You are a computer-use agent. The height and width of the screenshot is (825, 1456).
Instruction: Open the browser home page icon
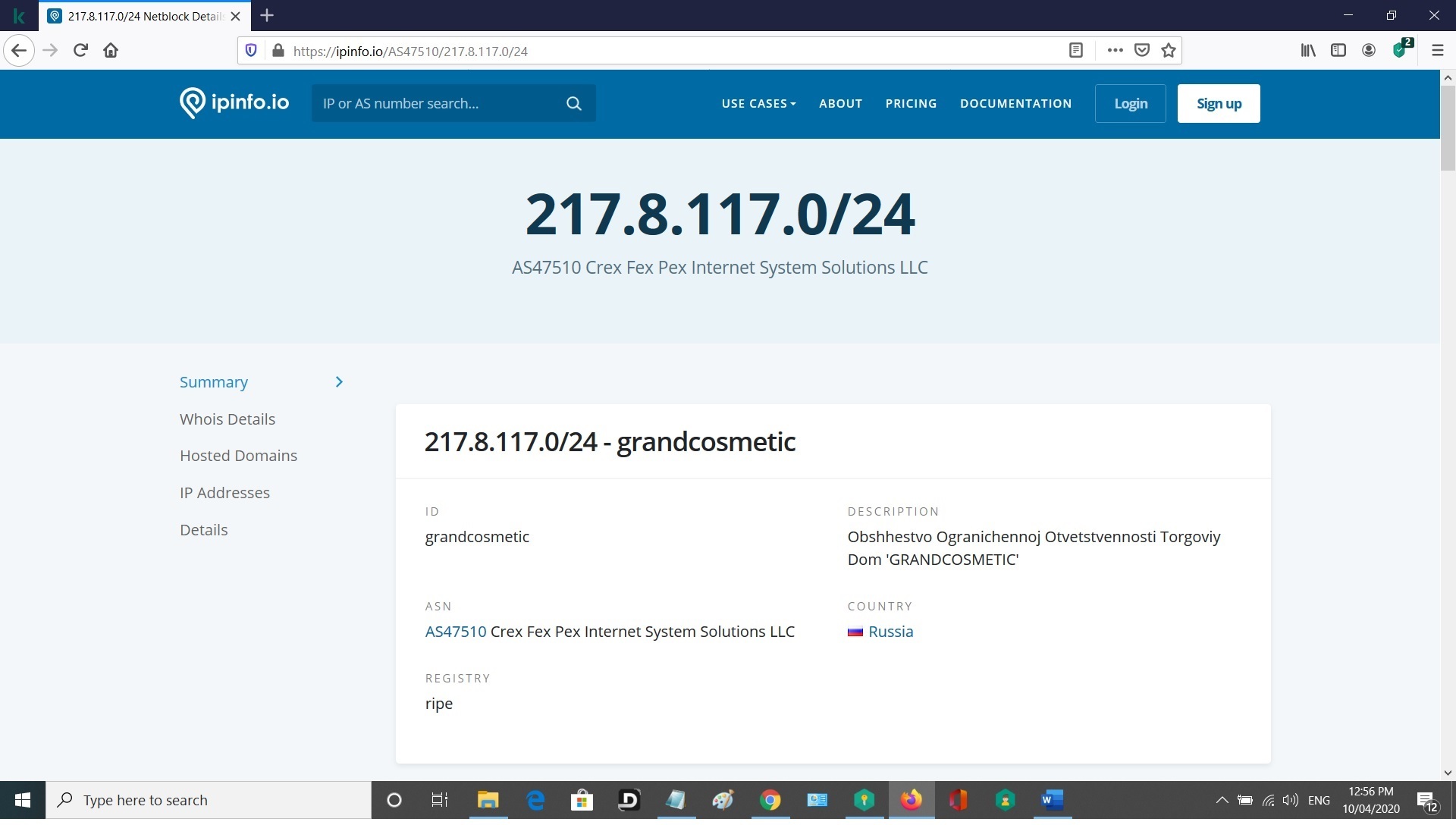[111, 51]
